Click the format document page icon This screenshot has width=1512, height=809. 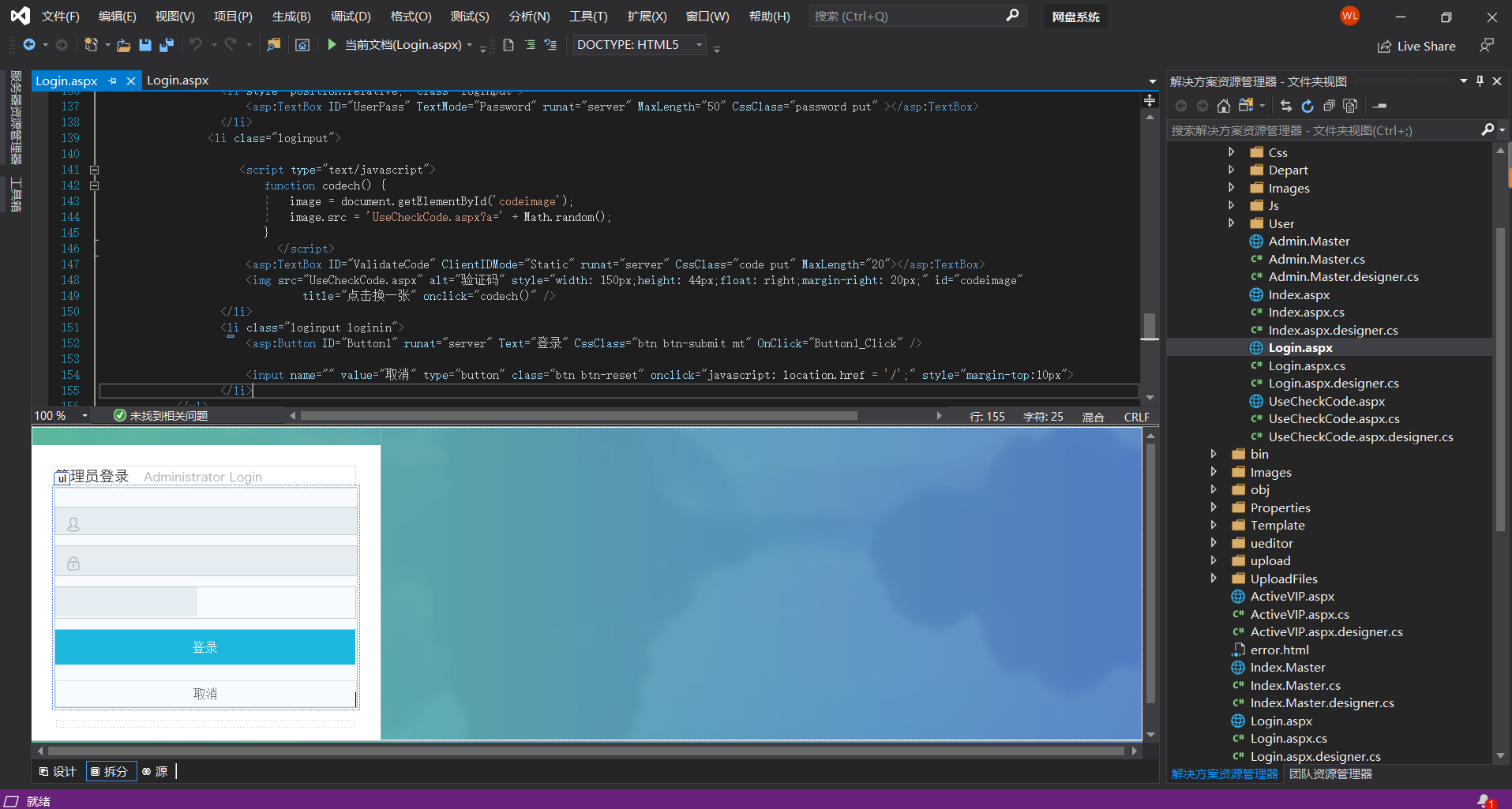tap(508, 45)
